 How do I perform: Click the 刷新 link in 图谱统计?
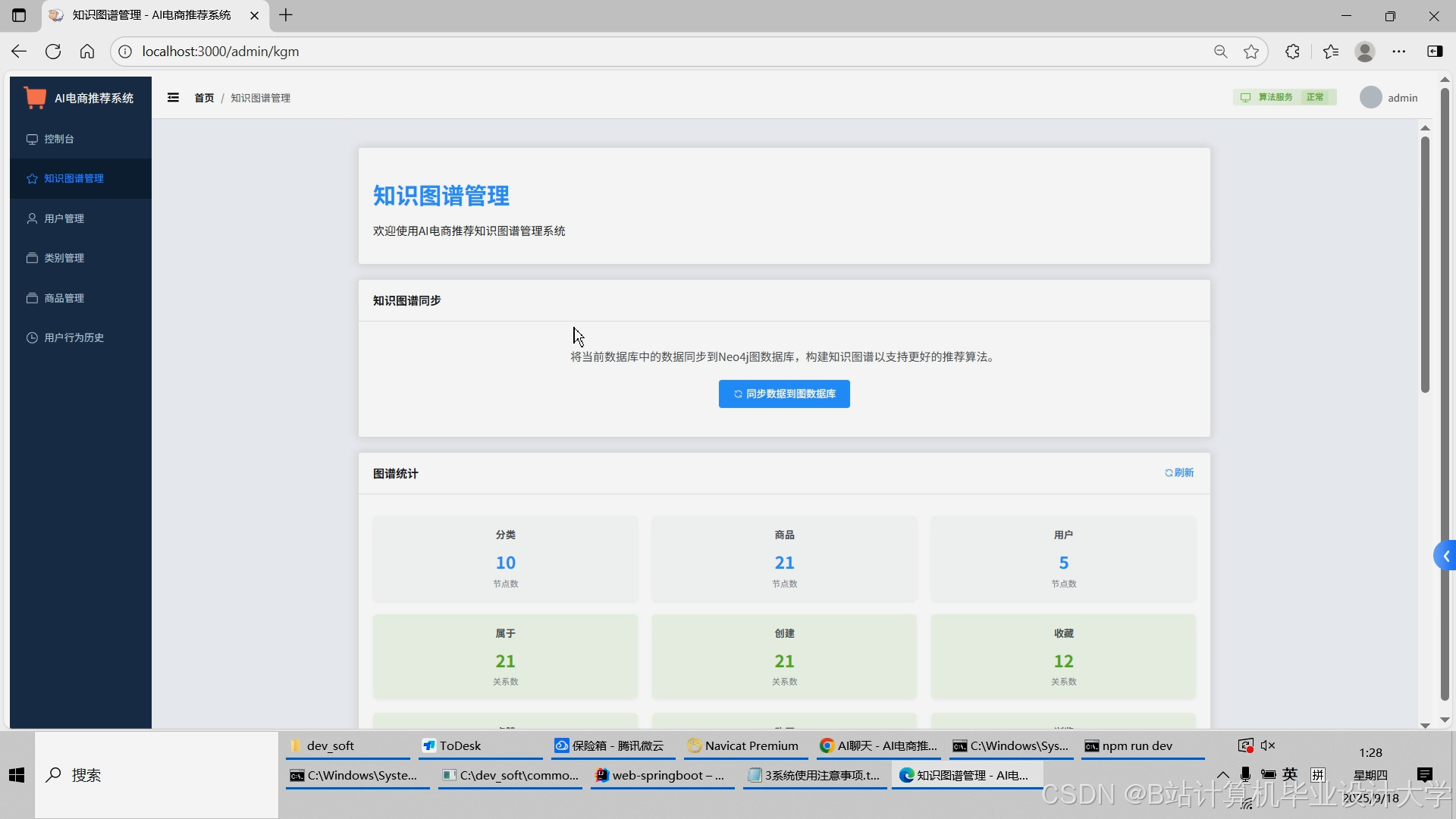point(1179,472)
